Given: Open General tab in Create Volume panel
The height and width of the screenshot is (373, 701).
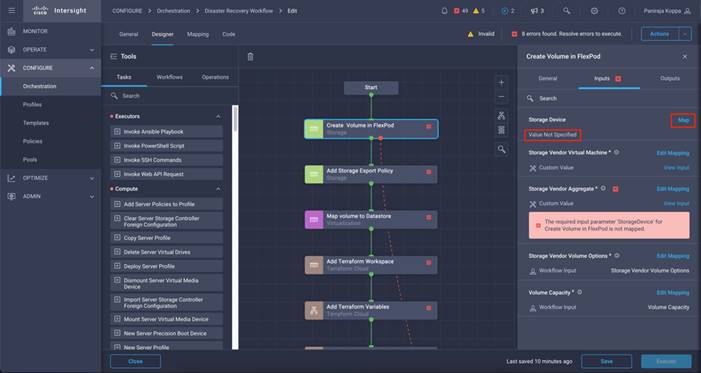Looking at the screenshot, I should click(x=548, y=78).
